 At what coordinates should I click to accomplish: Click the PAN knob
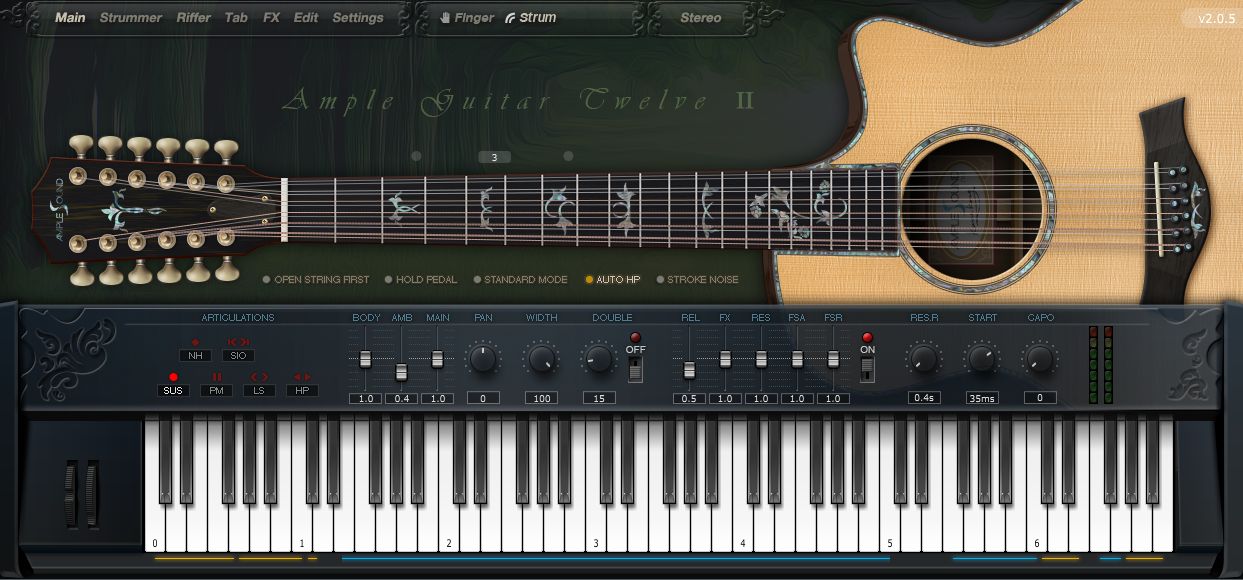click(483, 359)
